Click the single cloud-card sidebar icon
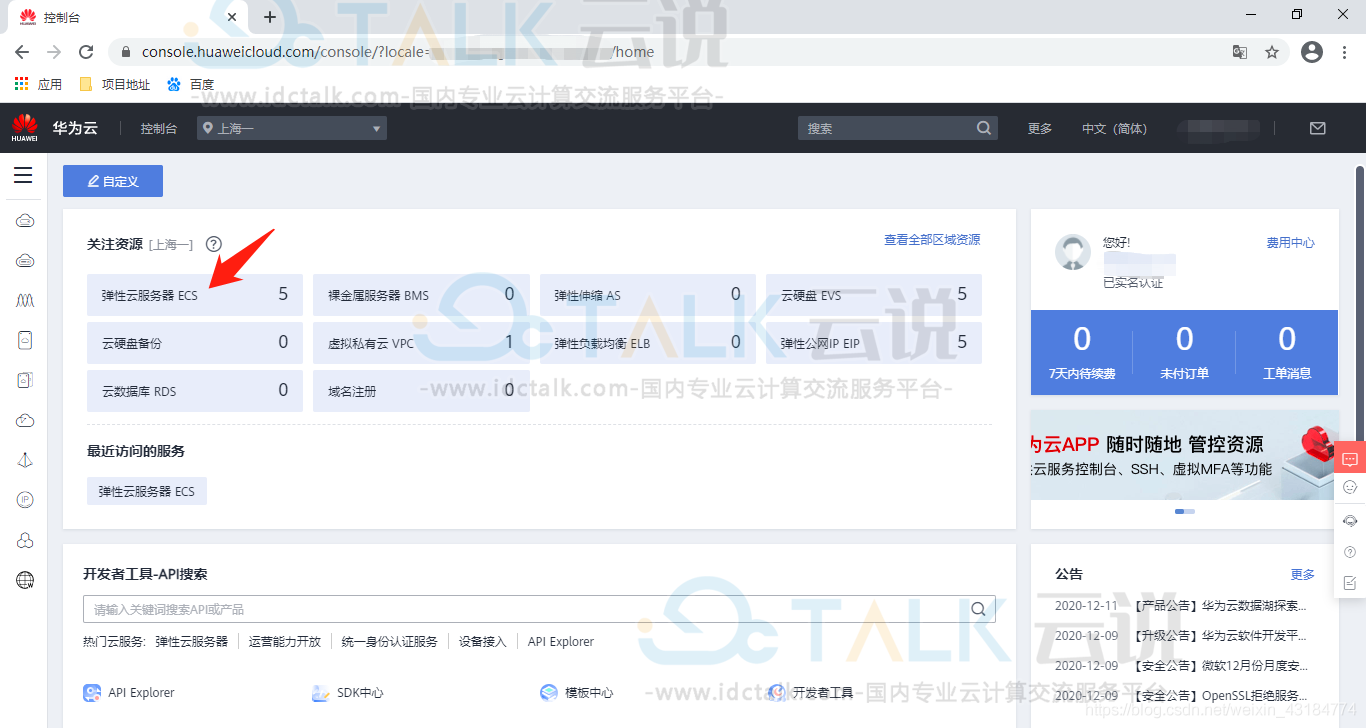Viewport: 1366px width, 728px height. [25, 340]
